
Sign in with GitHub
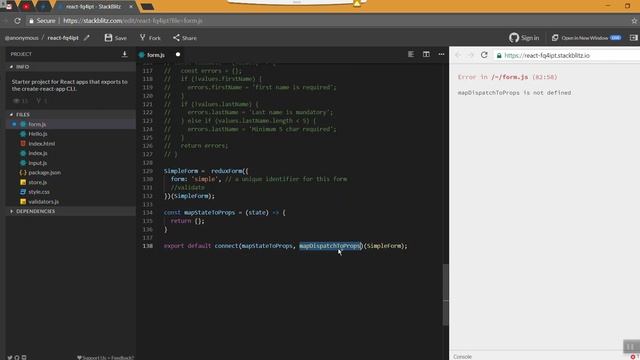click(x=524, y=38)
